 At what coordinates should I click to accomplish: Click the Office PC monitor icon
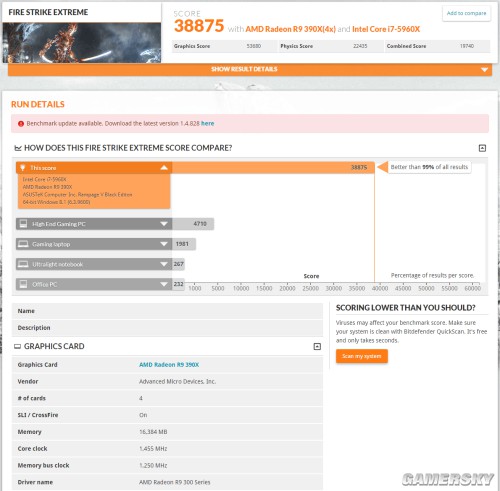[x=23, y=284]
